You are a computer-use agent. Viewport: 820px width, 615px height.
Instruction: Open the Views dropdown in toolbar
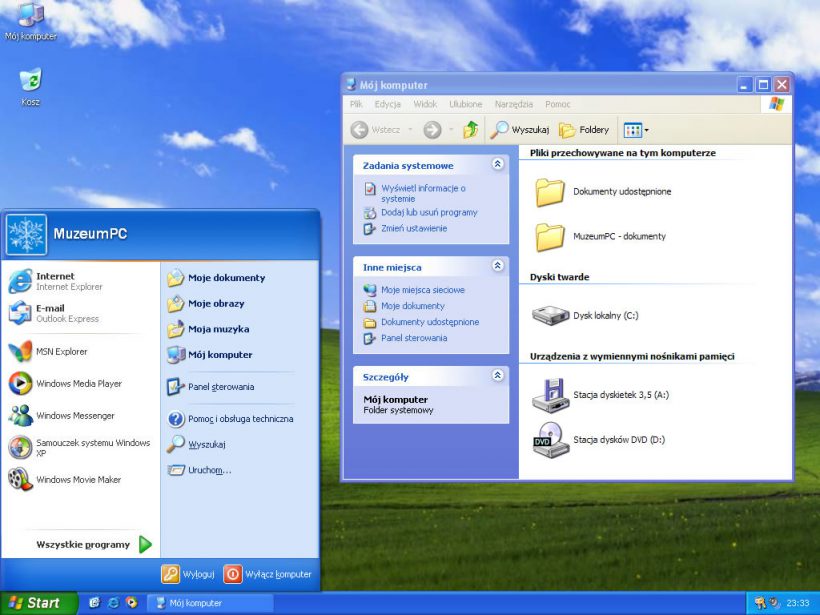point(635,129)
